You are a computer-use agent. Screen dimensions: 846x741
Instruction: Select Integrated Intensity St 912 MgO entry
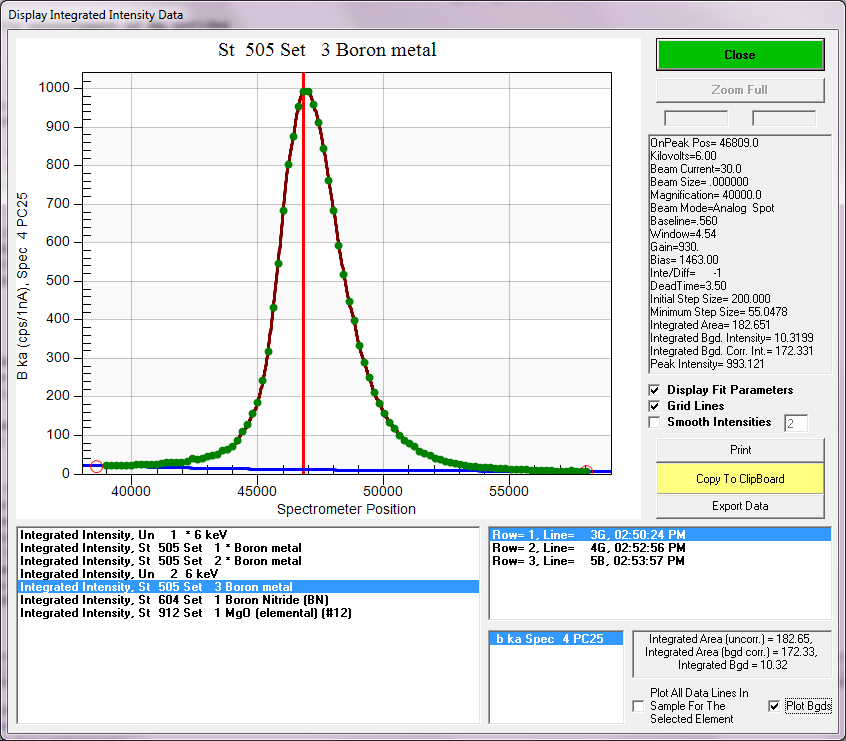pos(185,613)
